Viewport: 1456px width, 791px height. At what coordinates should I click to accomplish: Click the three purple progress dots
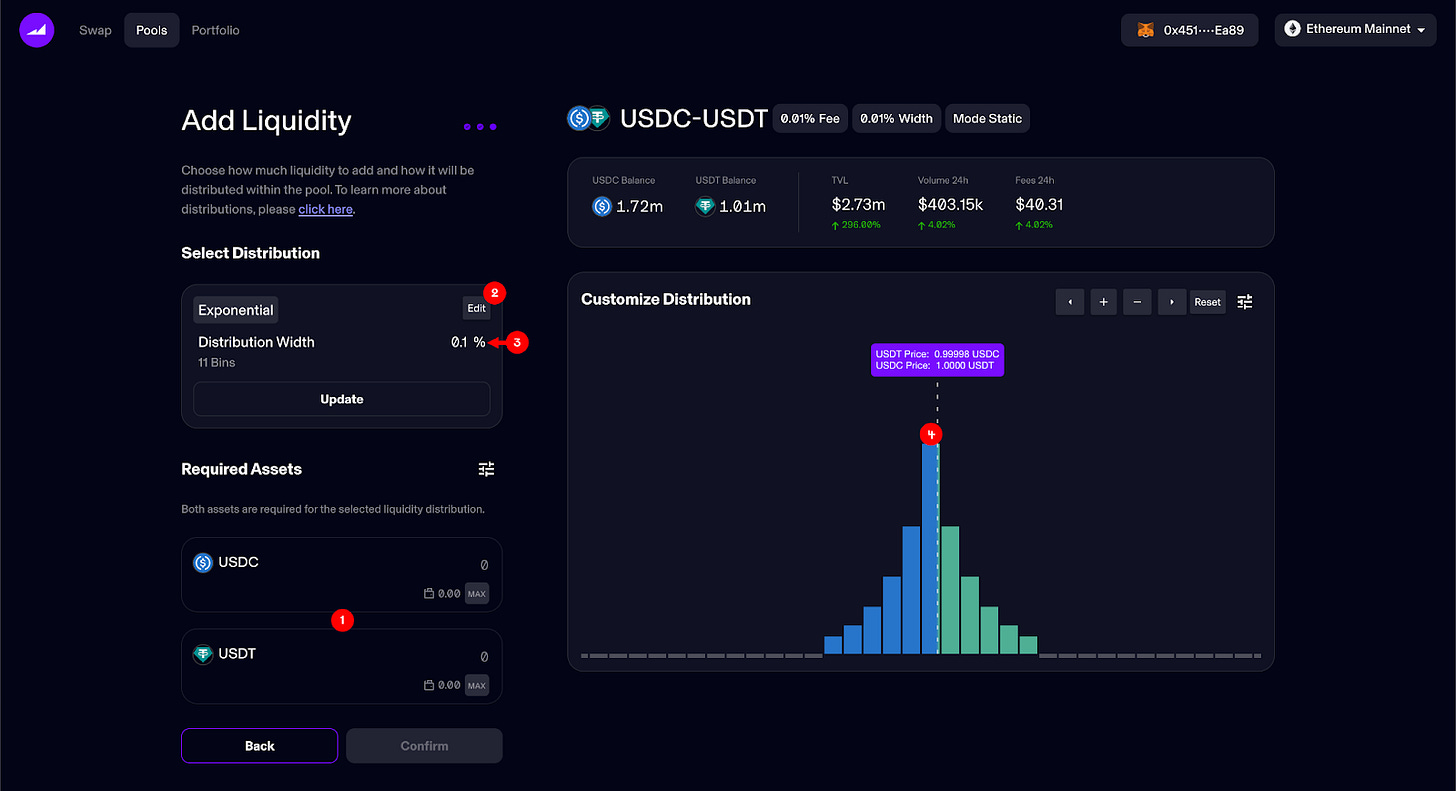click(480, 127)
